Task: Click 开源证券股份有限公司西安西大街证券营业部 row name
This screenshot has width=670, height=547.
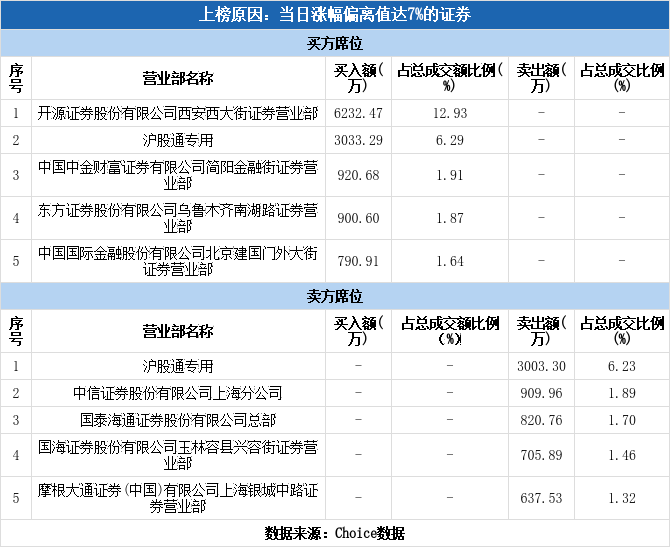Action: pyautogui.click(x=178, y=113)
